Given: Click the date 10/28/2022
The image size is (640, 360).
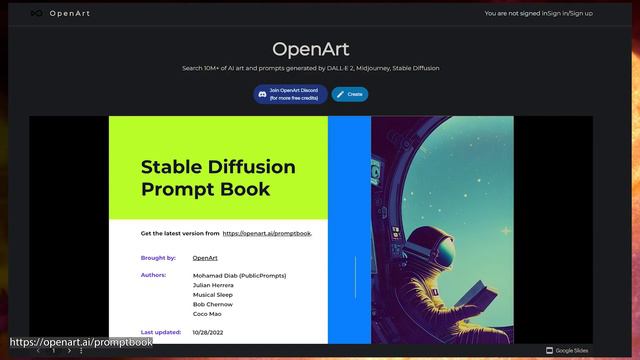Looking at the screenshot, I should [x=208, y=333].
